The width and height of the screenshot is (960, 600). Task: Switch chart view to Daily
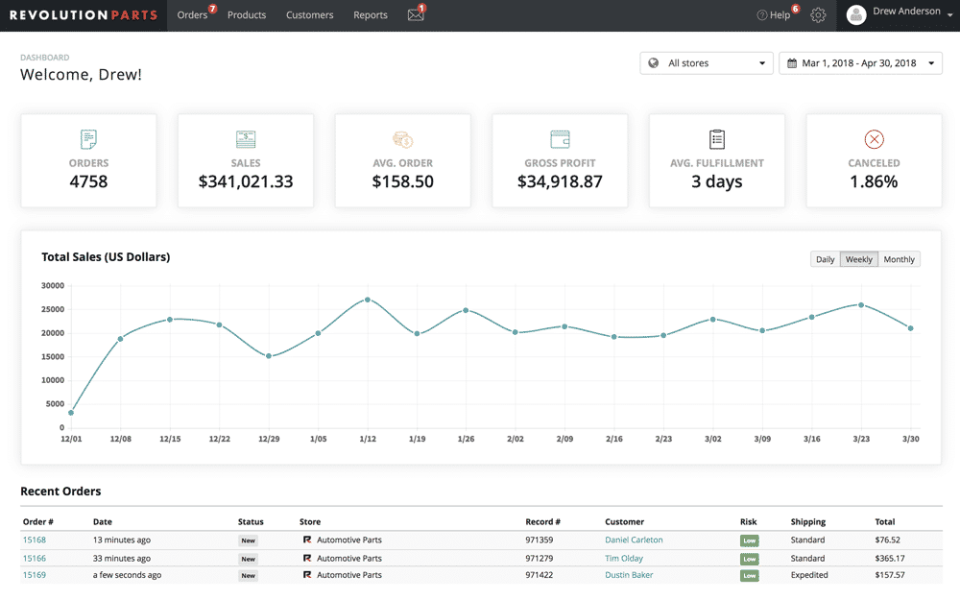(824, 259)
